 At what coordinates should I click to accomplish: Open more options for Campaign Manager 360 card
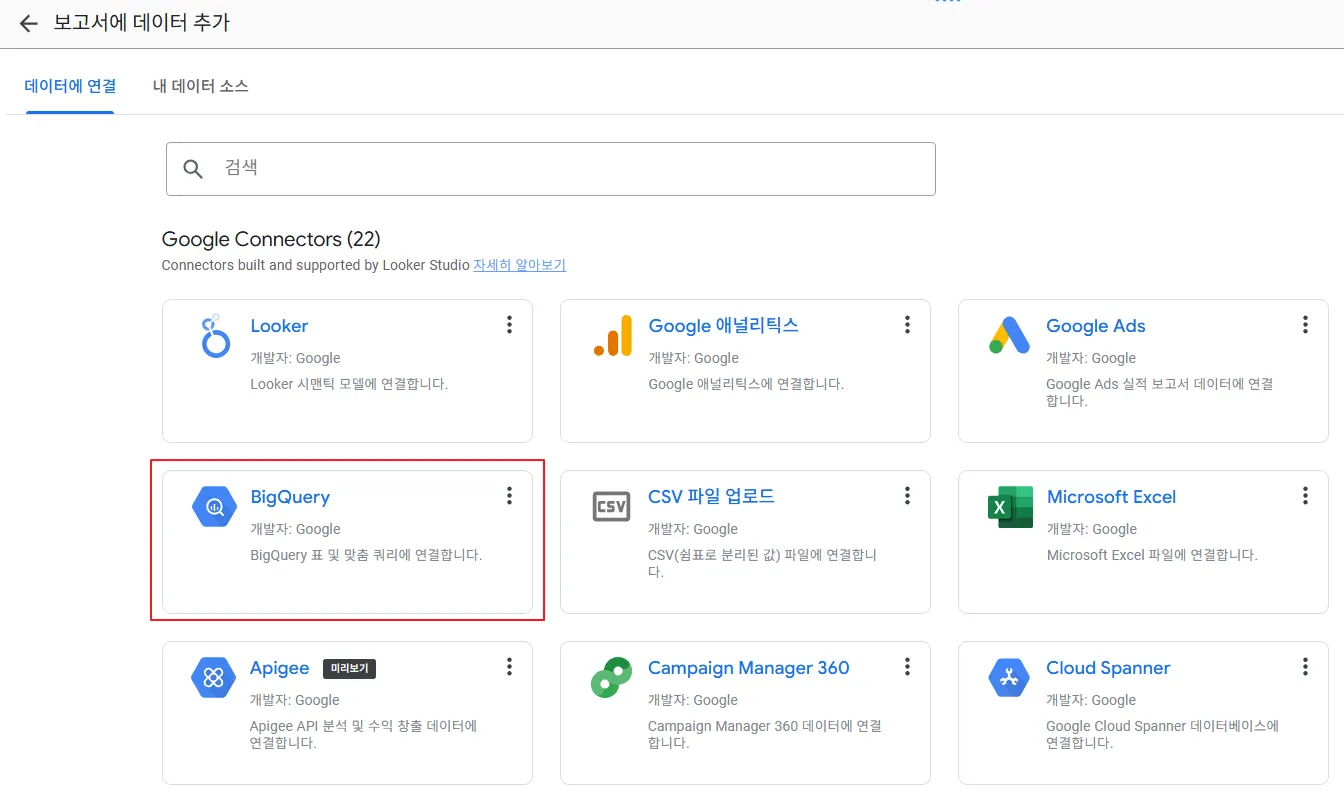click(x=907, y=666)
